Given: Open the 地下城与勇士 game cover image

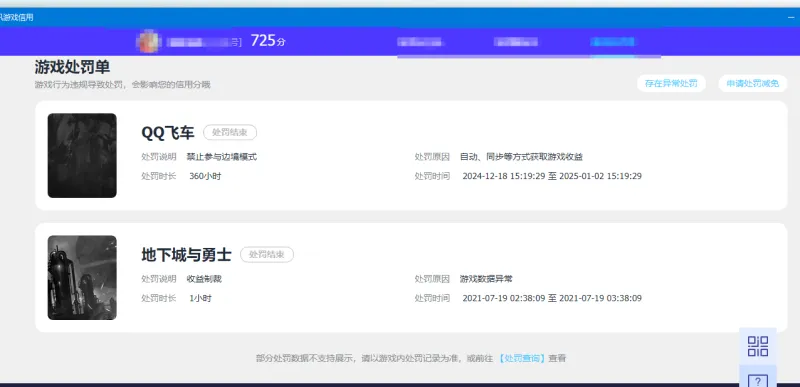Looking at the screenshot, I should (82, 277).
